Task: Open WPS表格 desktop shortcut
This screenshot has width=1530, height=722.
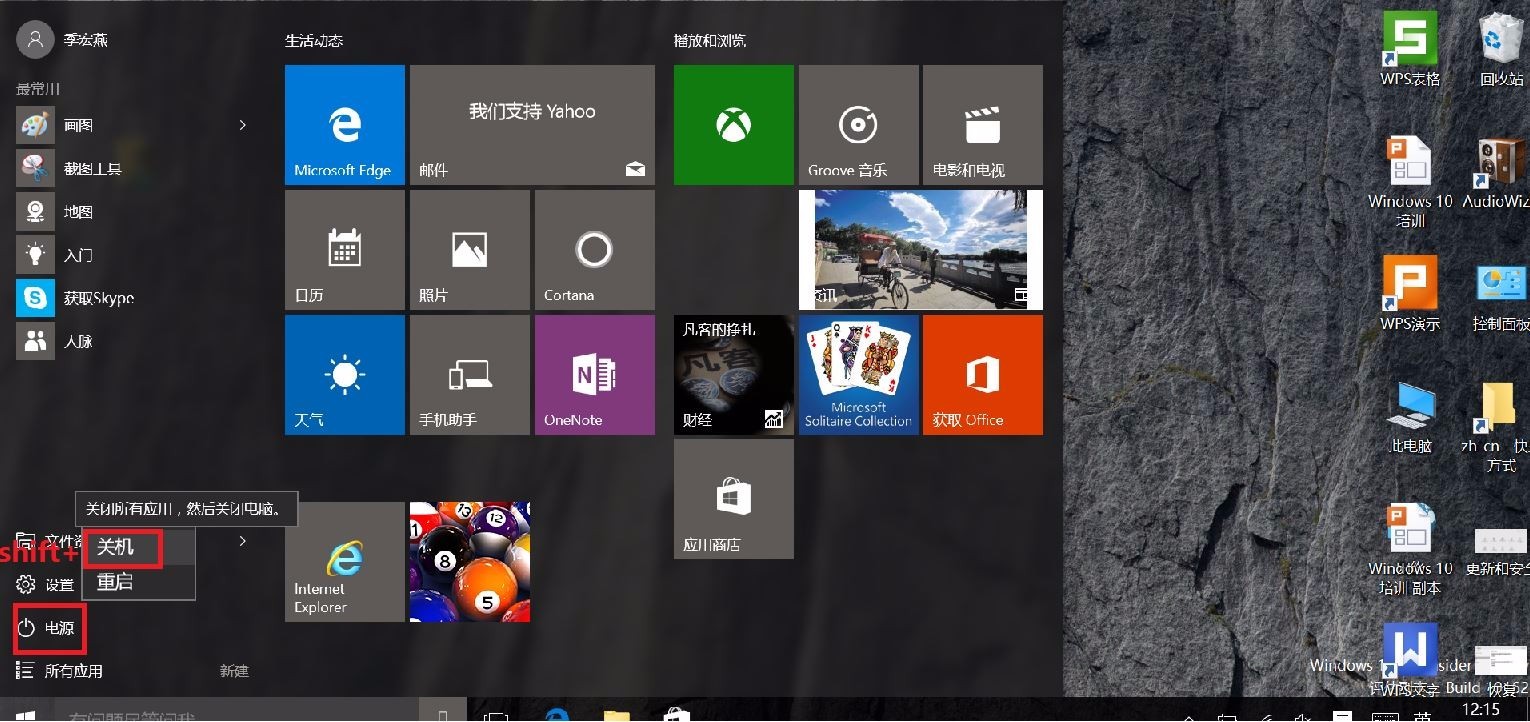Action: coord(1410,50)
